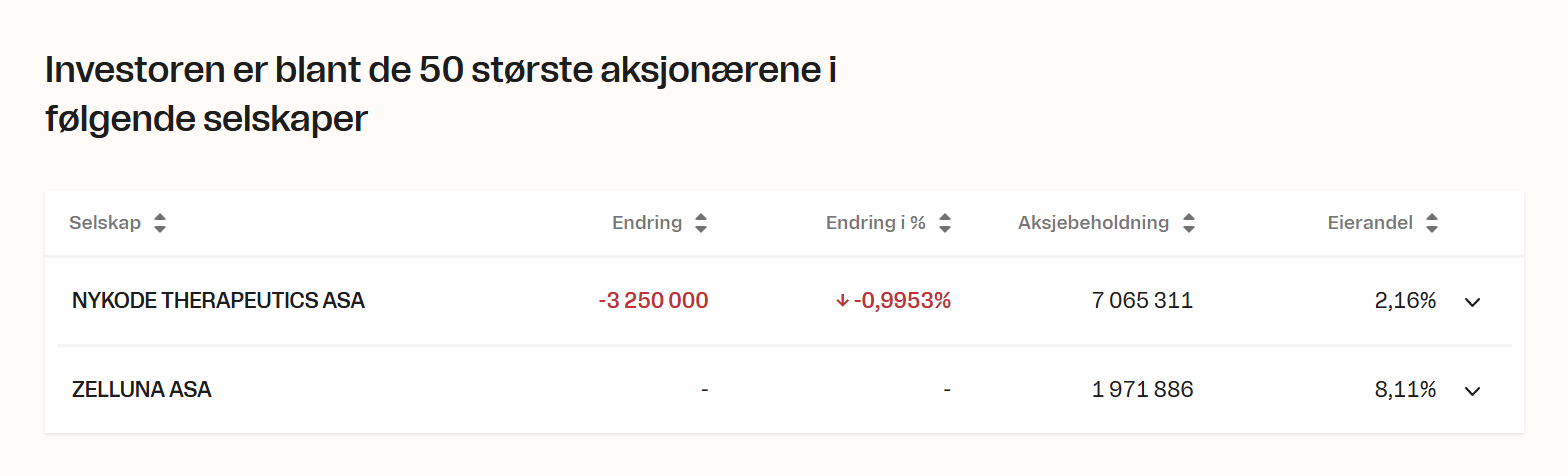The width and height of the screenshot is (1568, 476).
Task: Click the sort arrows beside Endring i %
Action: pyautogui.click(x=945, y=224)
